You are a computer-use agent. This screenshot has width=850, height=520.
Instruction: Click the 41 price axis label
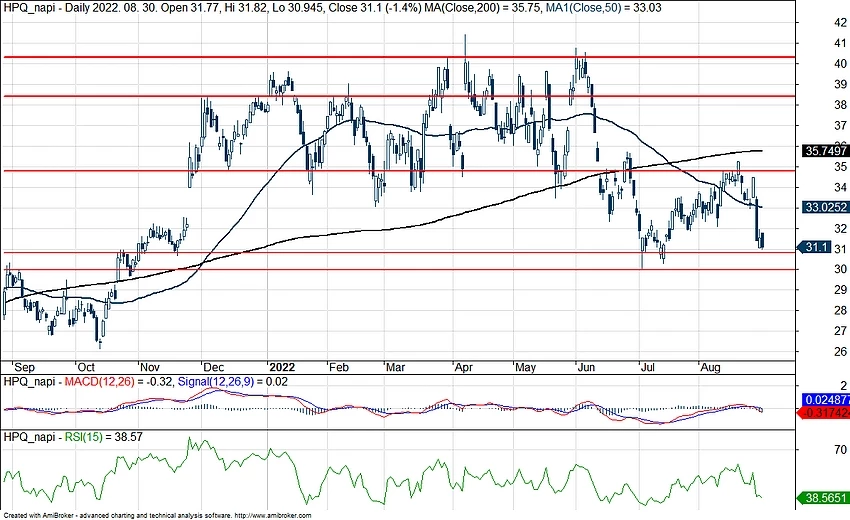pos(840,43)
